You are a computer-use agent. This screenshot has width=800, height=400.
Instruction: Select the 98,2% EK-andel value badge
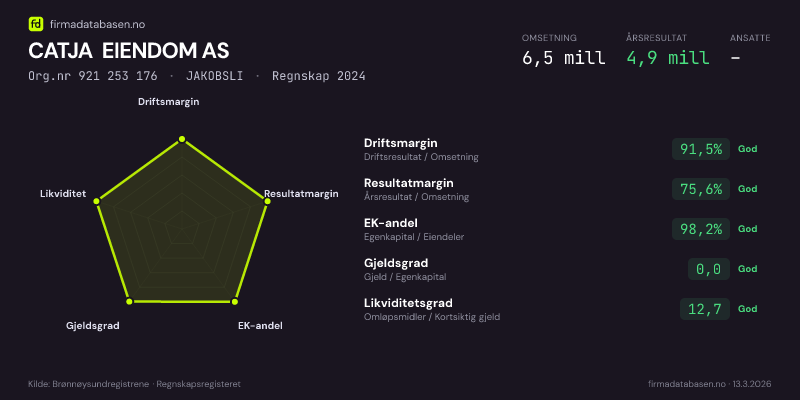700,229
